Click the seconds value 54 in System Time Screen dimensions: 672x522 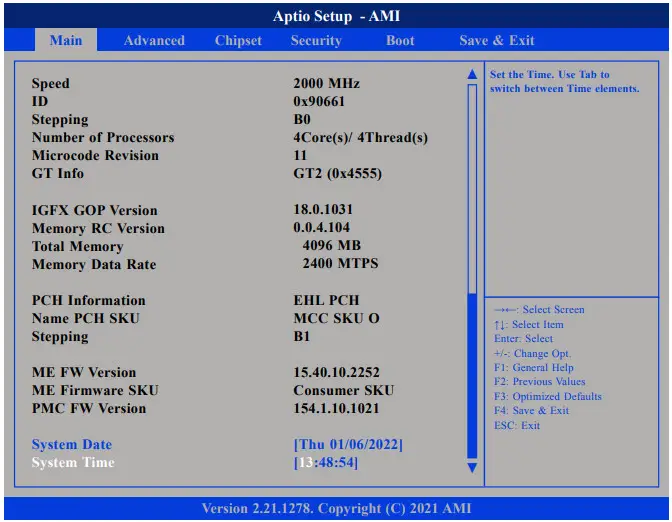pos(346,463)
